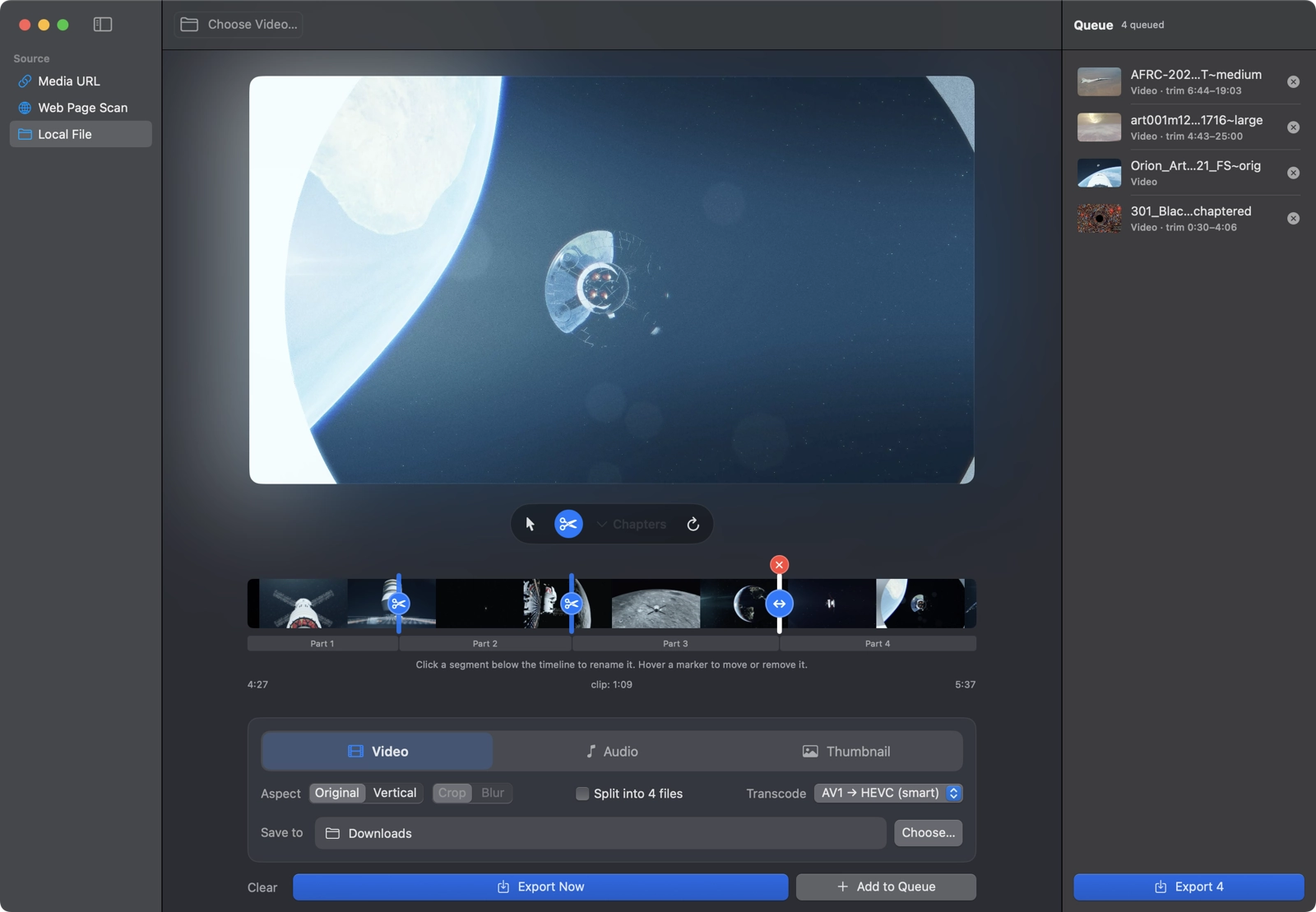Rename the Part 3 segment

pos(675,644)
